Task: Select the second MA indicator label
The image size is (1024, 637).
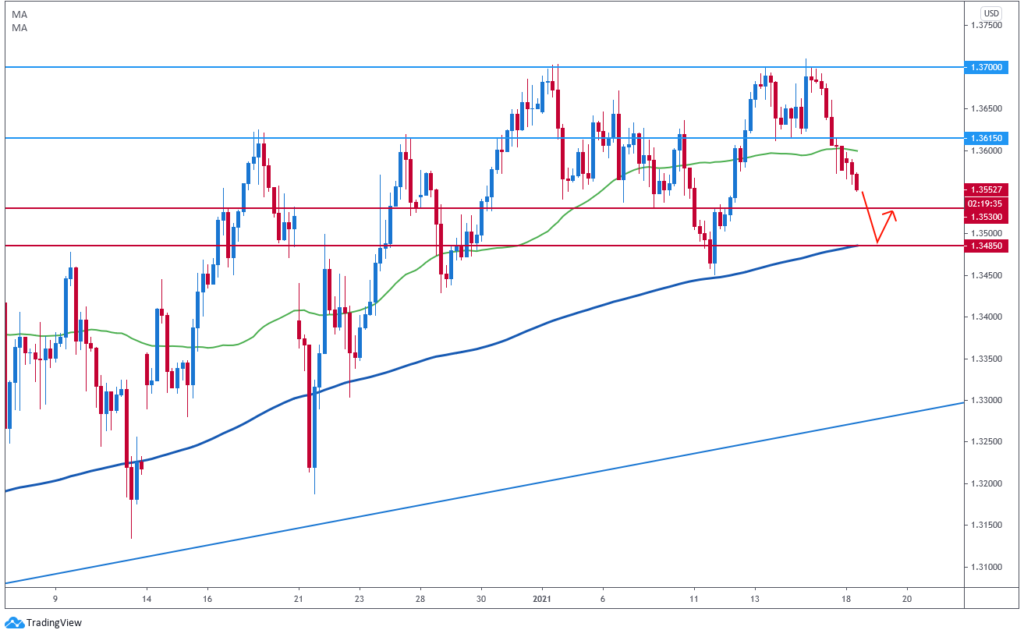Action: (x=19, y=28)
